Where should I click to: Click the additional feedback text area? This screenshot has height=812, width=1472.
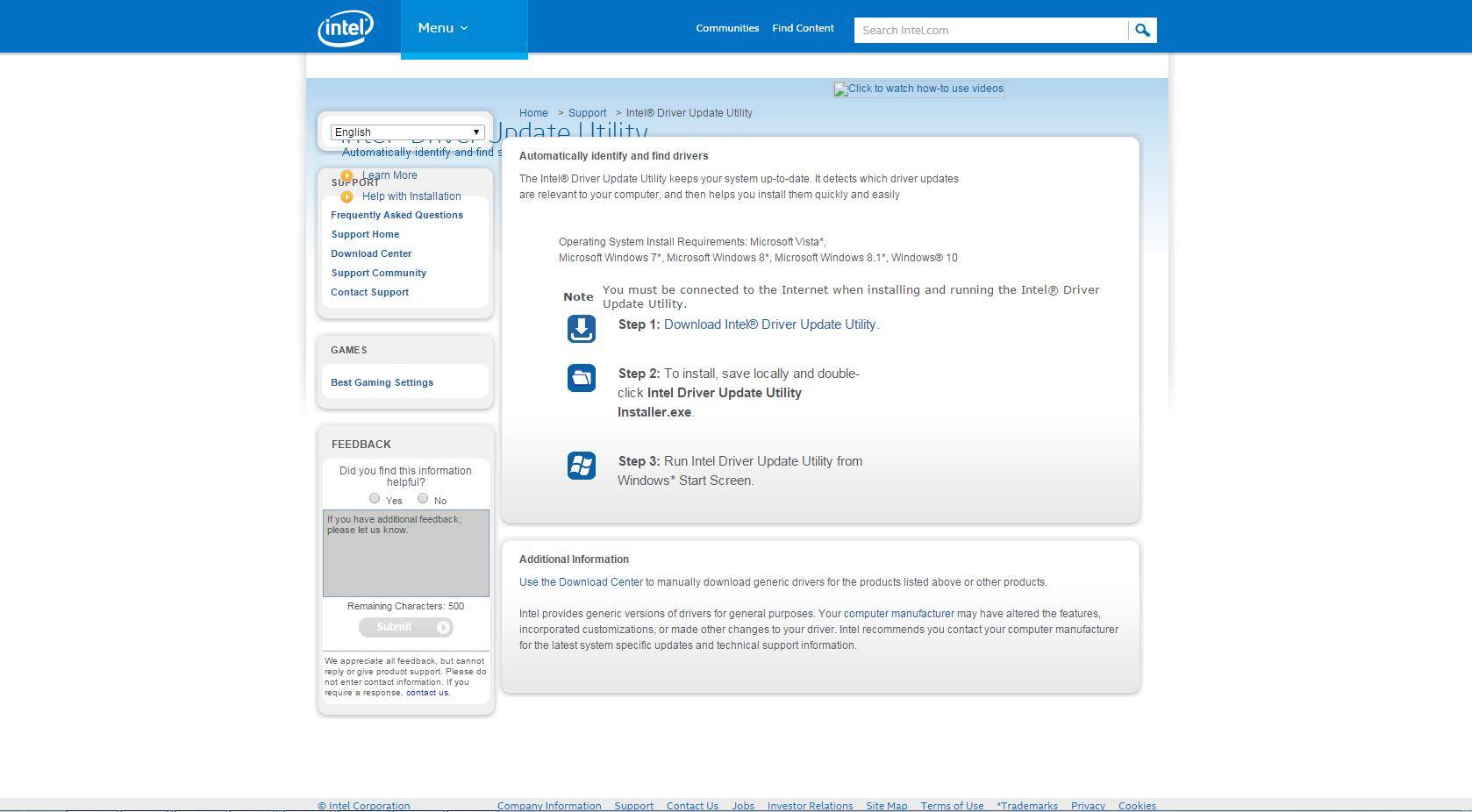click(406, 553)
